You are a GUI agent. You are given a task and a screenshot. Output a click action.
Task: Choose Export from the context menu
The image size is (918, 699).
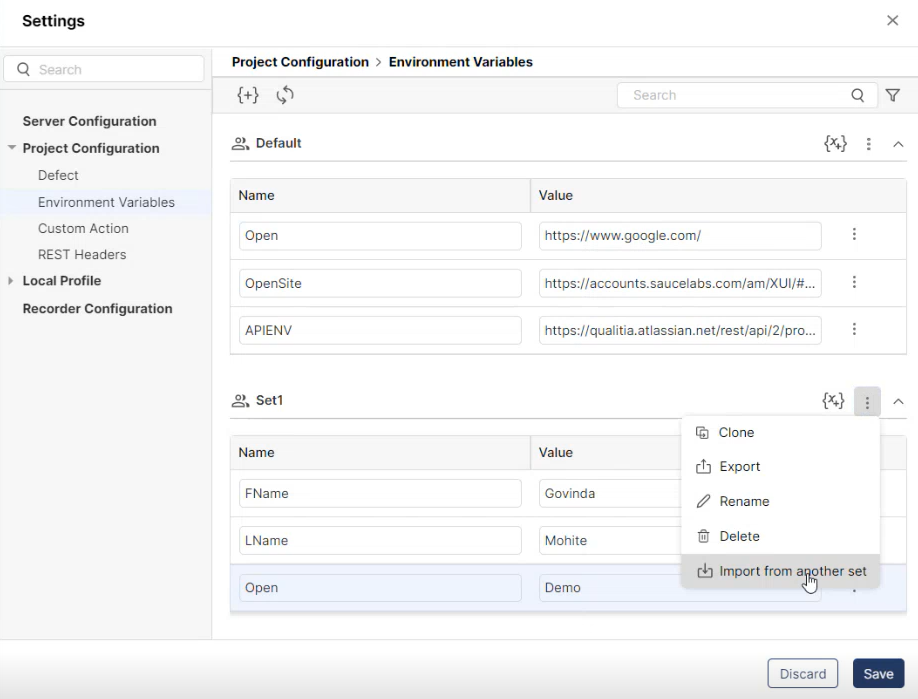[739, 466]
